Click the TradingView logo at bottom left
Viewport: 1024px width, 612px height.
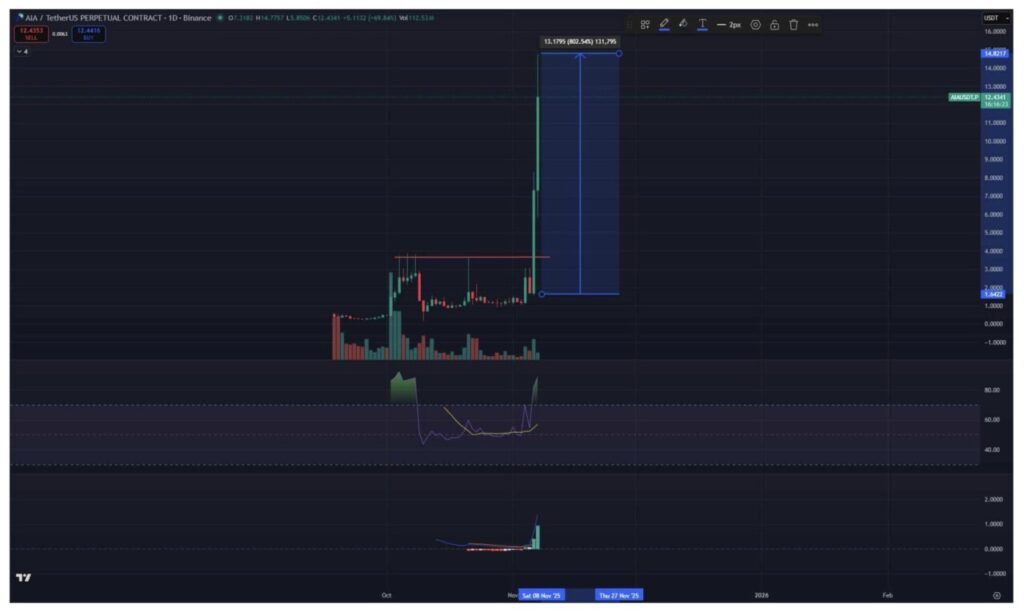(x=23, y=578)
